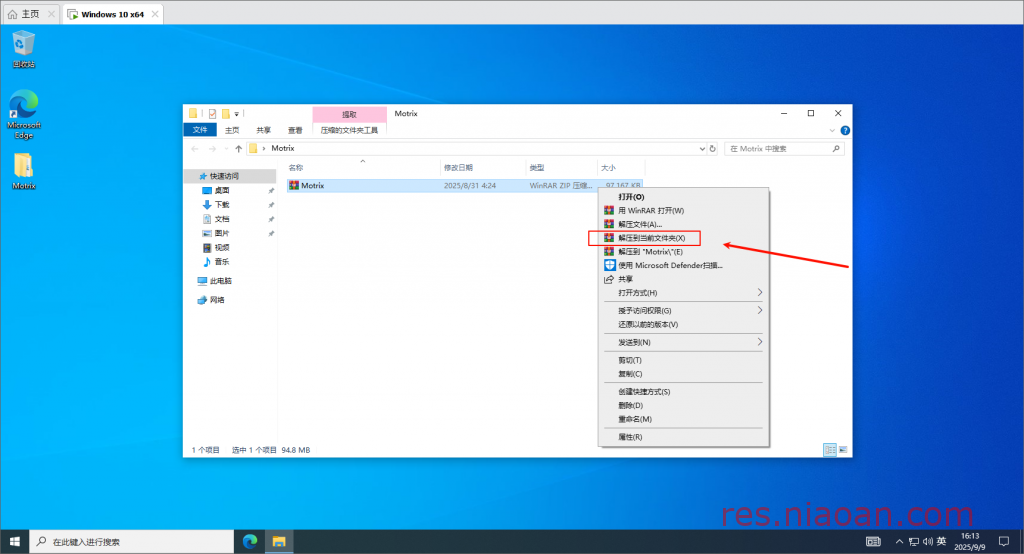Image resolution: width=1024 pixels, height=554 pixels.
Task: Open the notification center icon
Action: [x=1004, y=542]
